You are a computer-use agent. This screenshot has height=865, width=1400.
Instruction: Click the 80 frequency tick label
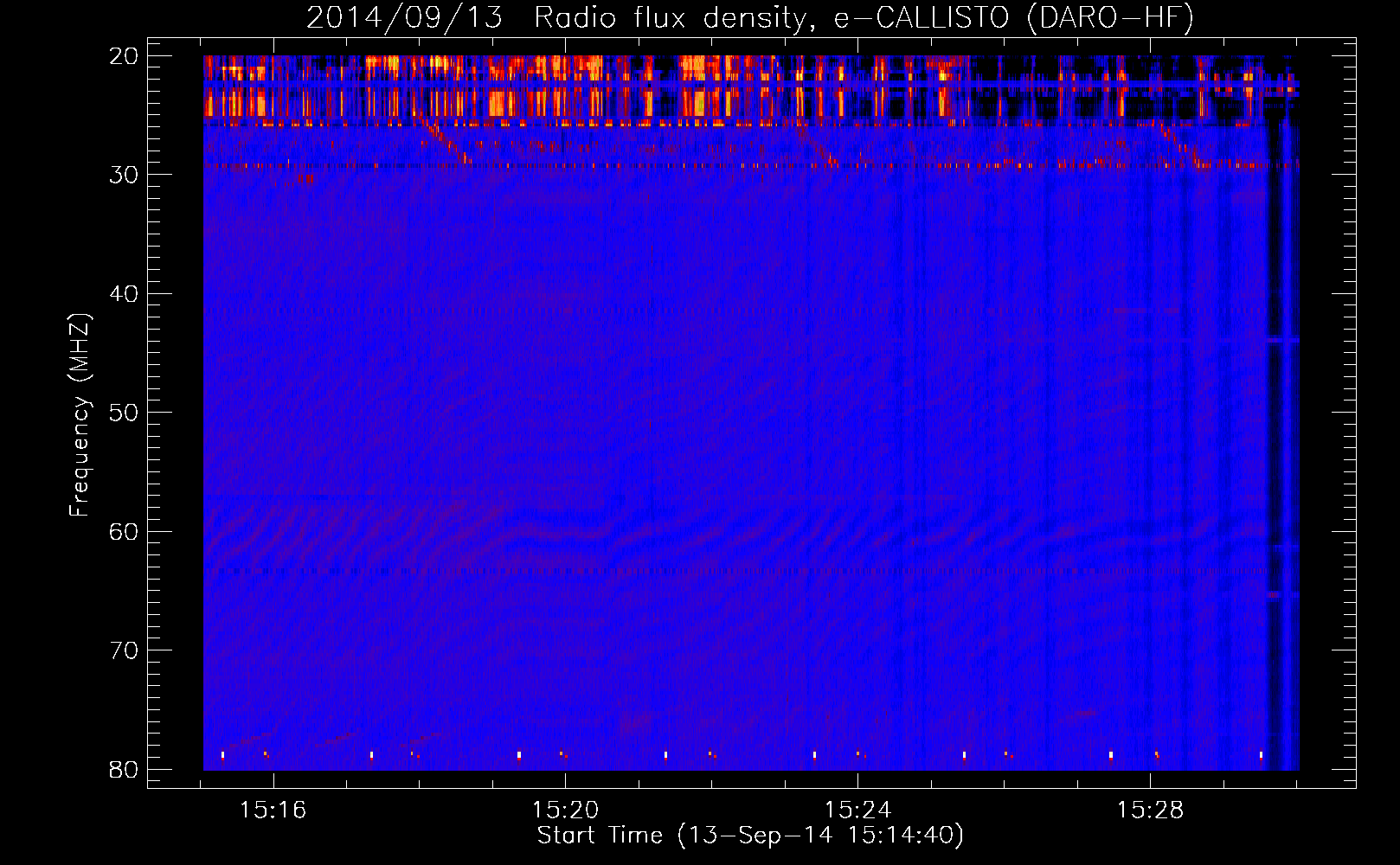tap(125, 770)
